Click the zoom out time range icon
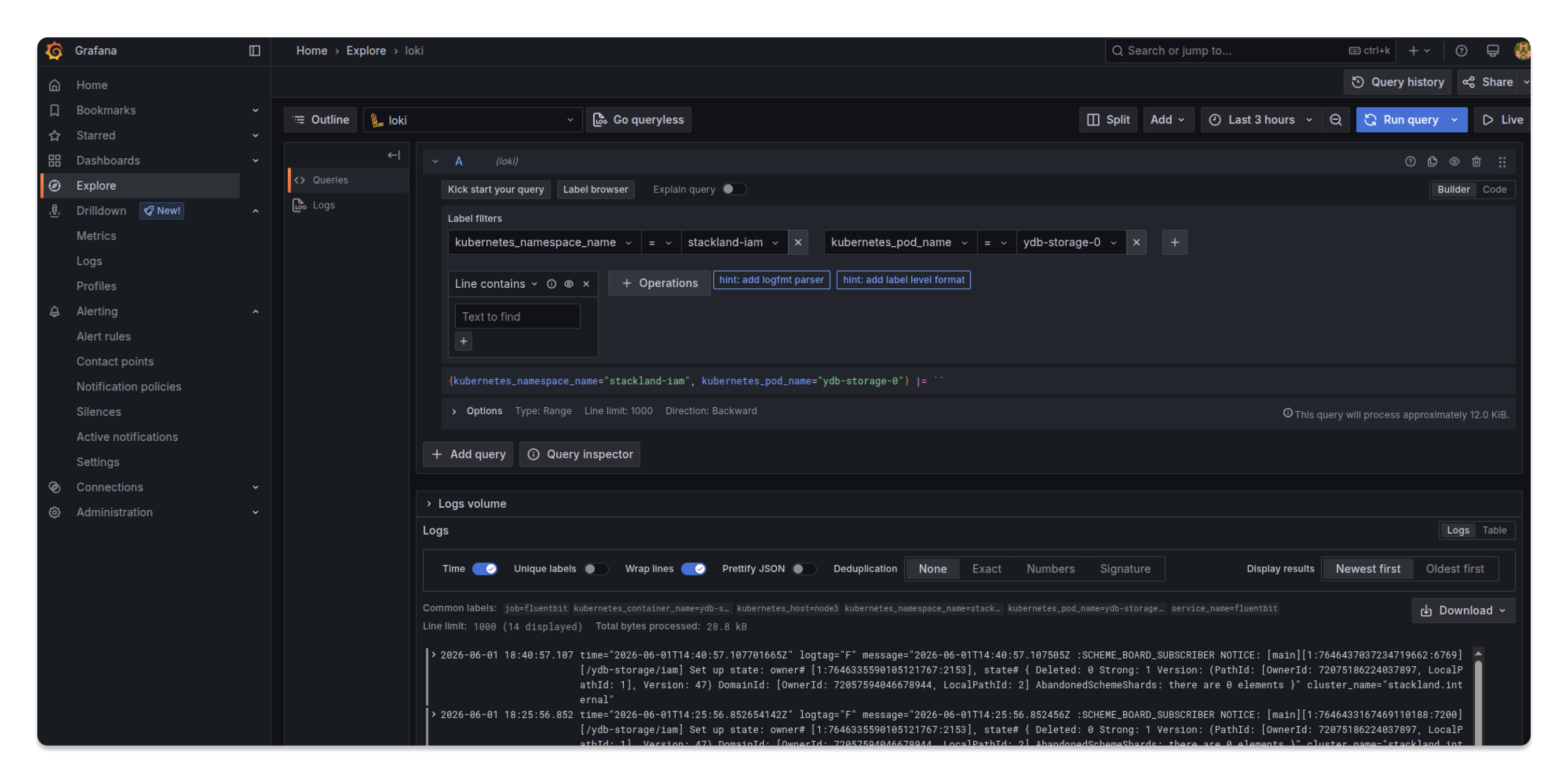The image size is (1568, 783). pos(1336,120)
